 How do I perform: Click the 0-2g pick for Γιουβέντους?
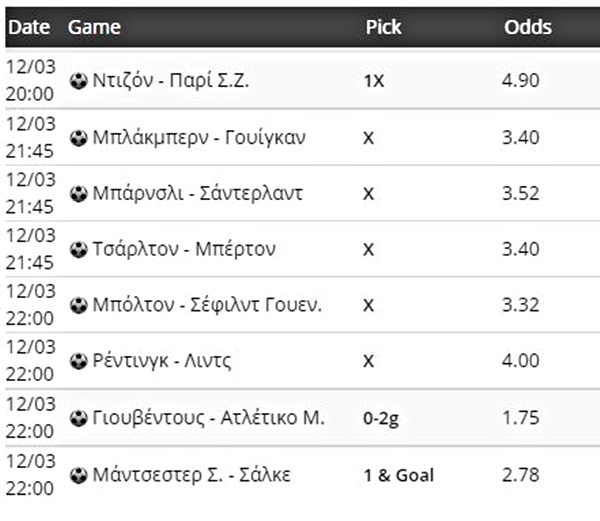click(x=382, y=417)
